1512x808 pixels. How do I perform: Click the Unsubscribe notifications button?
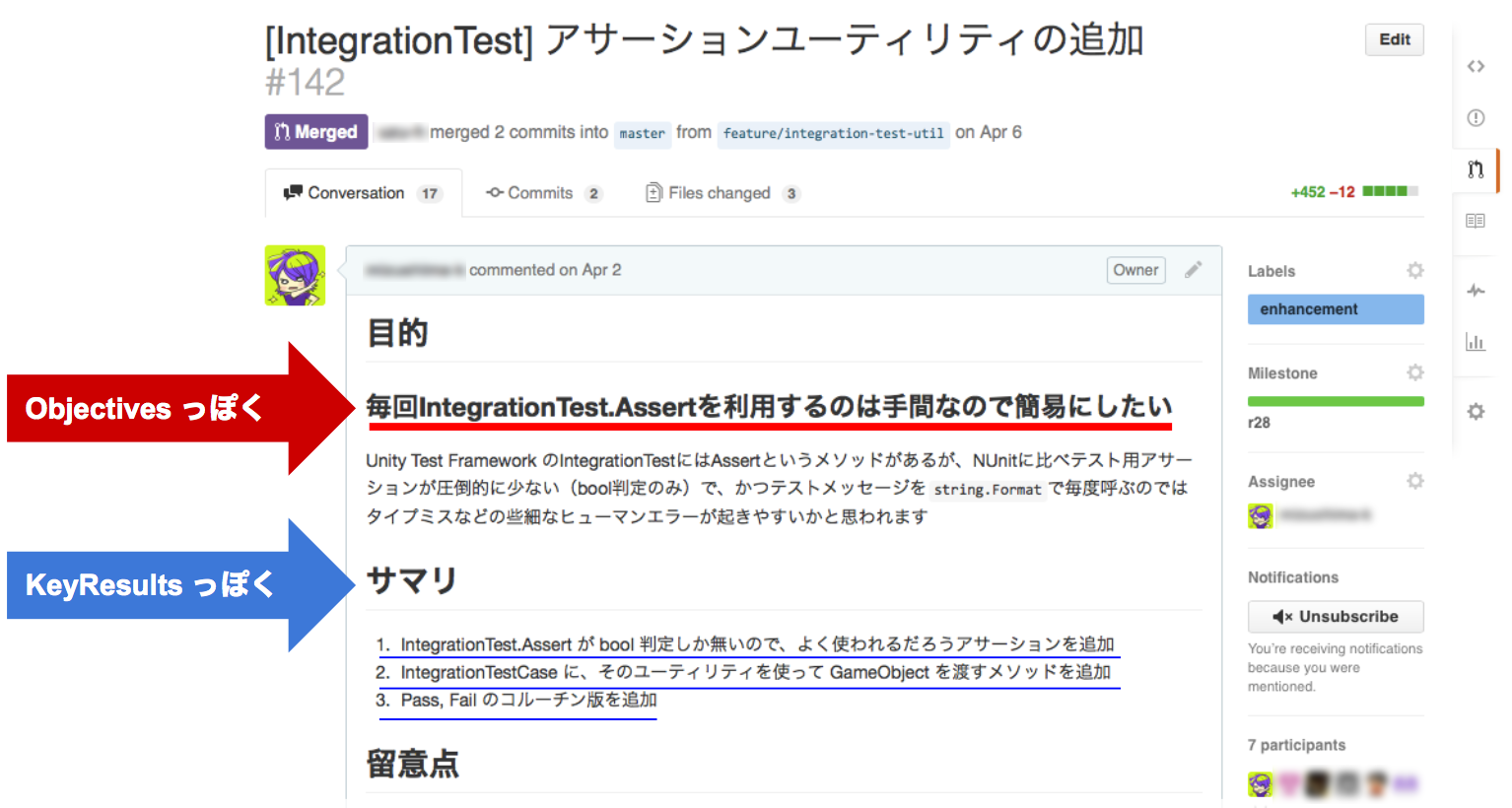click(1335, 617)
